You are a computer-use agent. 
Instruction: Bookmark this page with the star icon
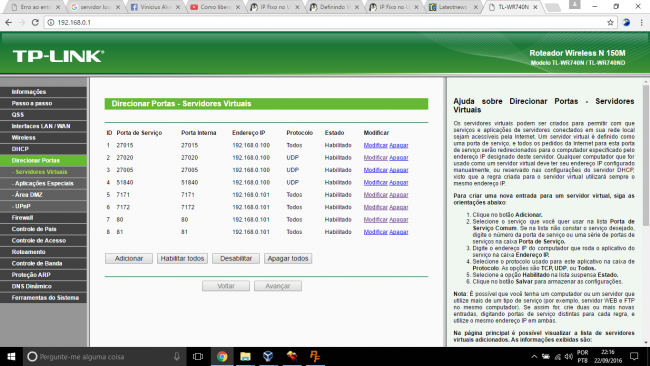pos(610,22)
